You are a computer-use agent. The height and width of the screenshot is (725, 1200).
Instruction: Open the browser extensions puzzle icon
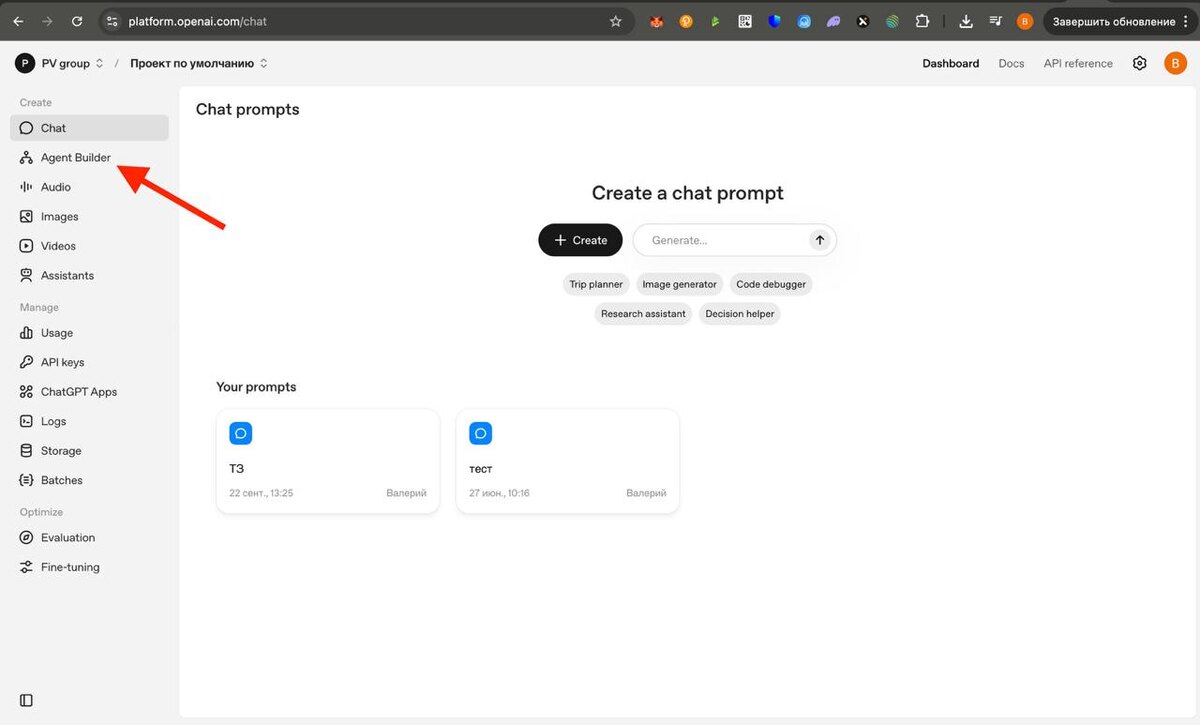tap(922, 21)
